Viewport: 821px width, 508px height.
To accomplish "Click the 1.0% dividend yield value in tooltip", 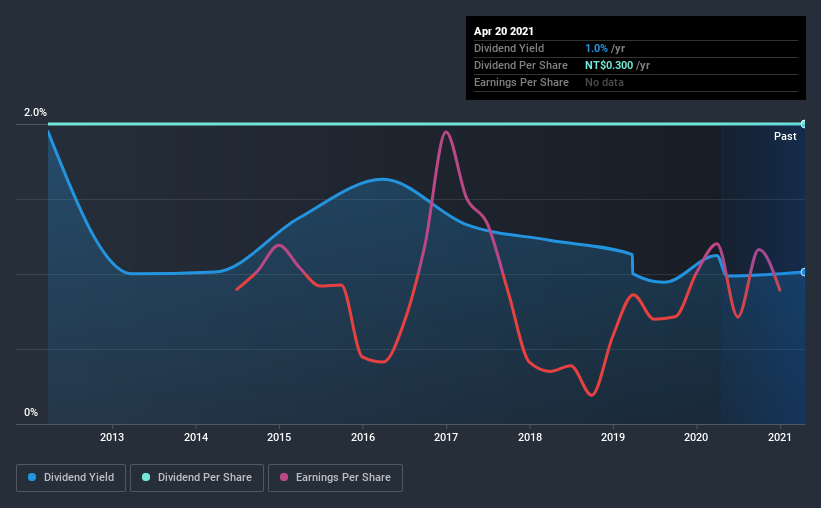I will (596, 48).
